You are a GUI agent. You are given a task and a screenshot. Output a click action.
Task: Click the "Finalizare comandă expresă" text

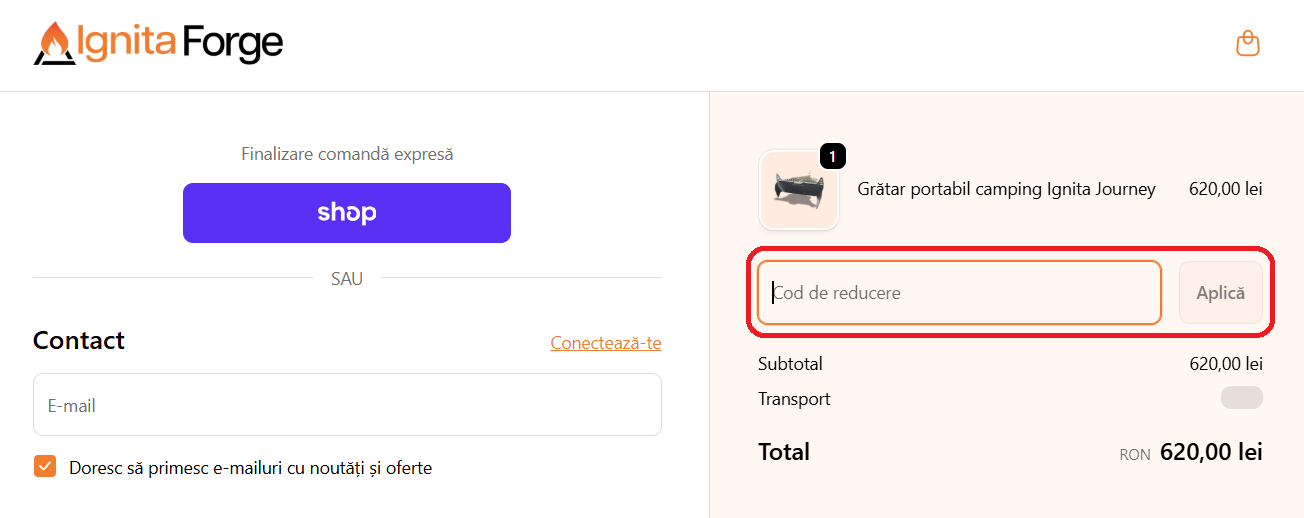[347, 154]
